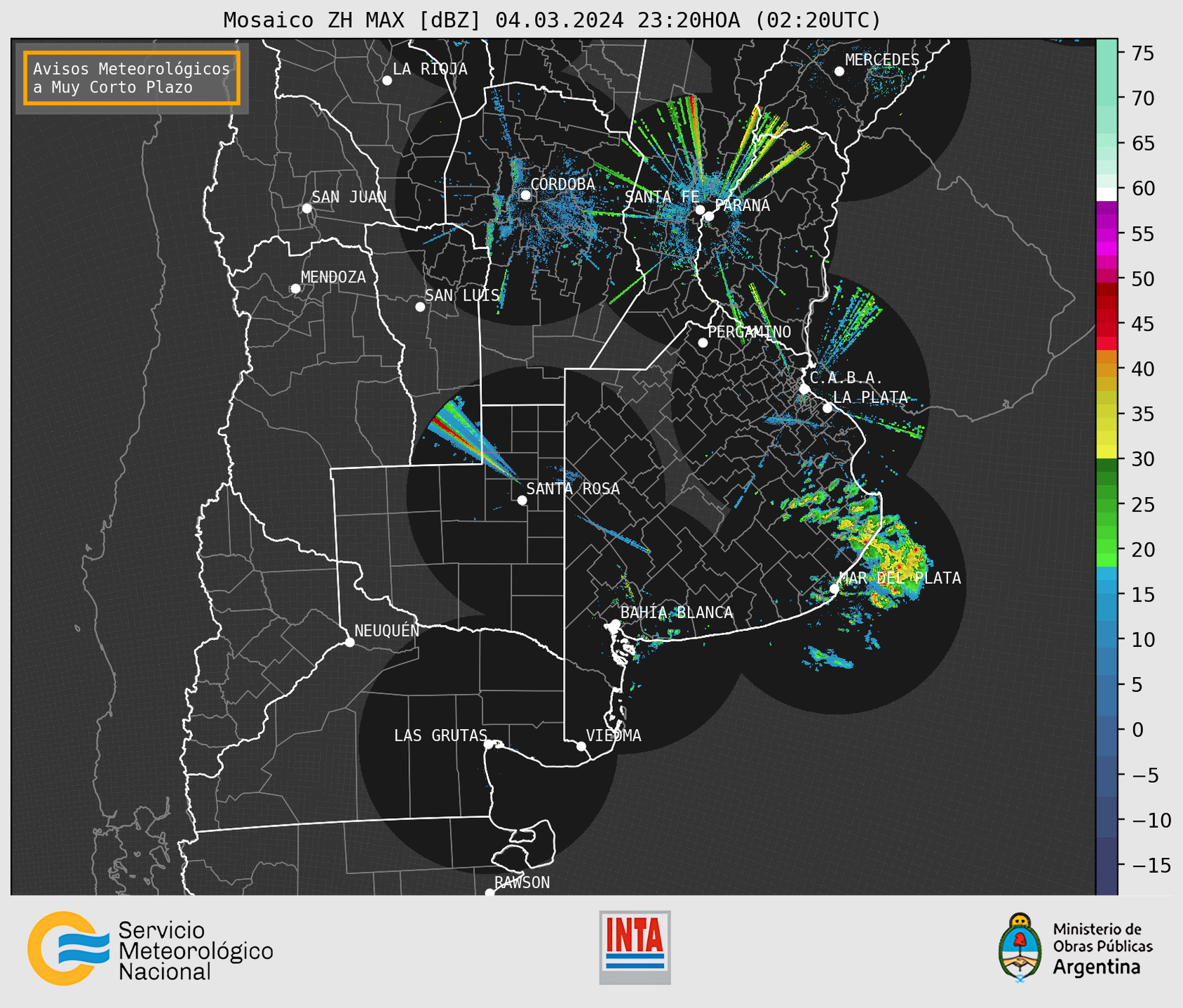The height and width of the screenshot is (1008, 1183).
Task: Click the Avisos Meteorológicos a Muy Corto Plazo box
Action: pos(132,78)
